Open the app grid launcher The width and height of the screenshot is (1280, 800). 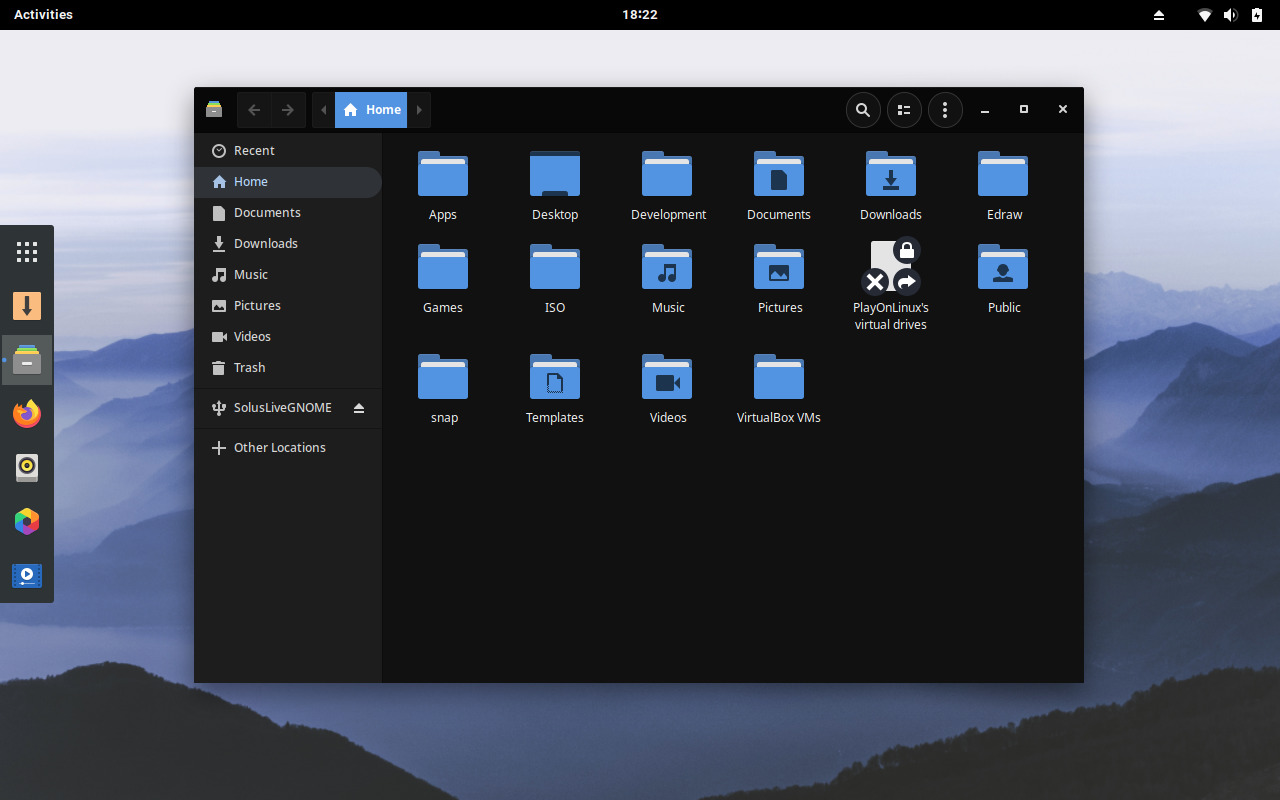[x=26, y=251]
